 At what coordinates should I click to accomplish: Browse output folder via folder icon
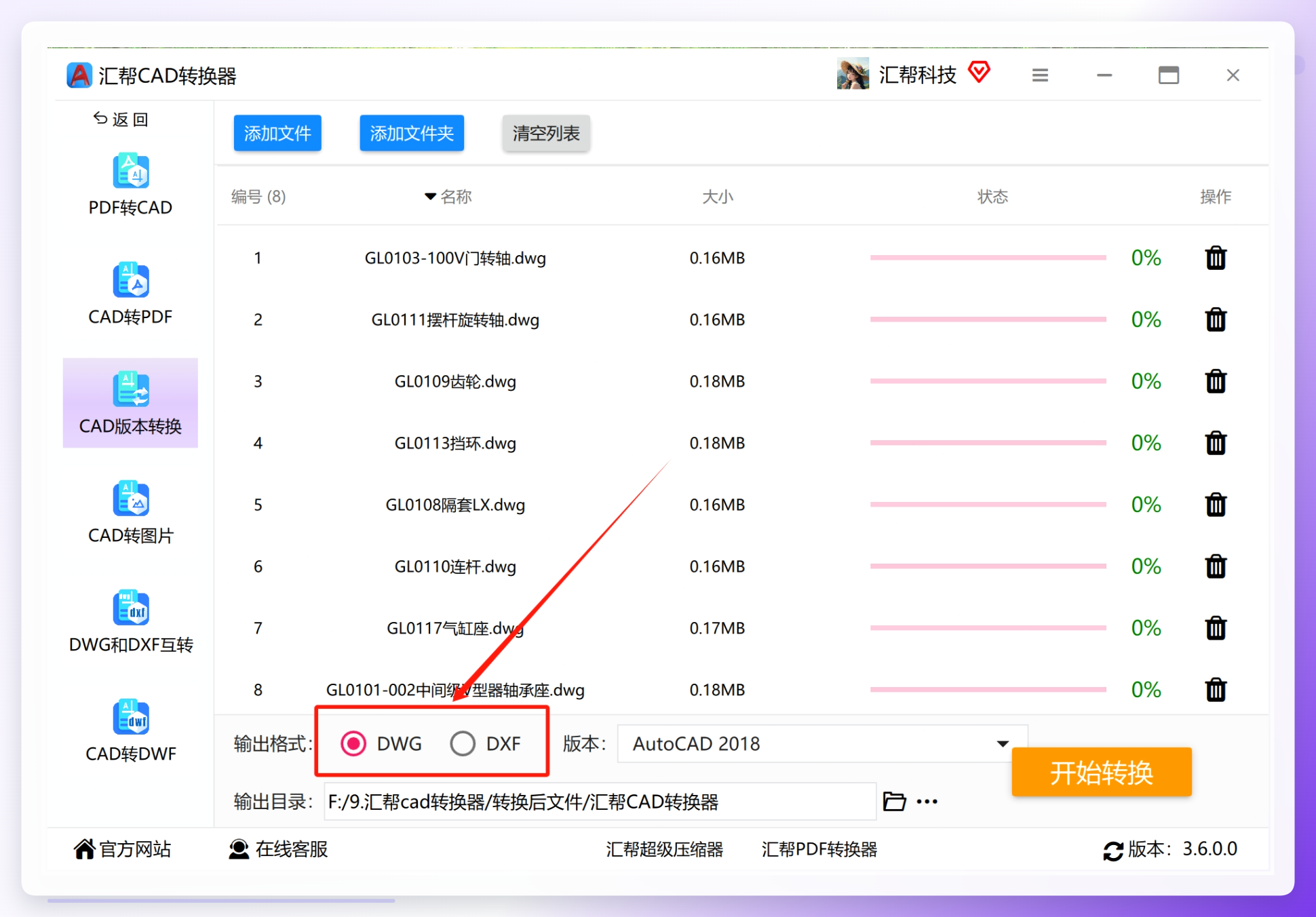pyautogui.click(x=894, y=802)
